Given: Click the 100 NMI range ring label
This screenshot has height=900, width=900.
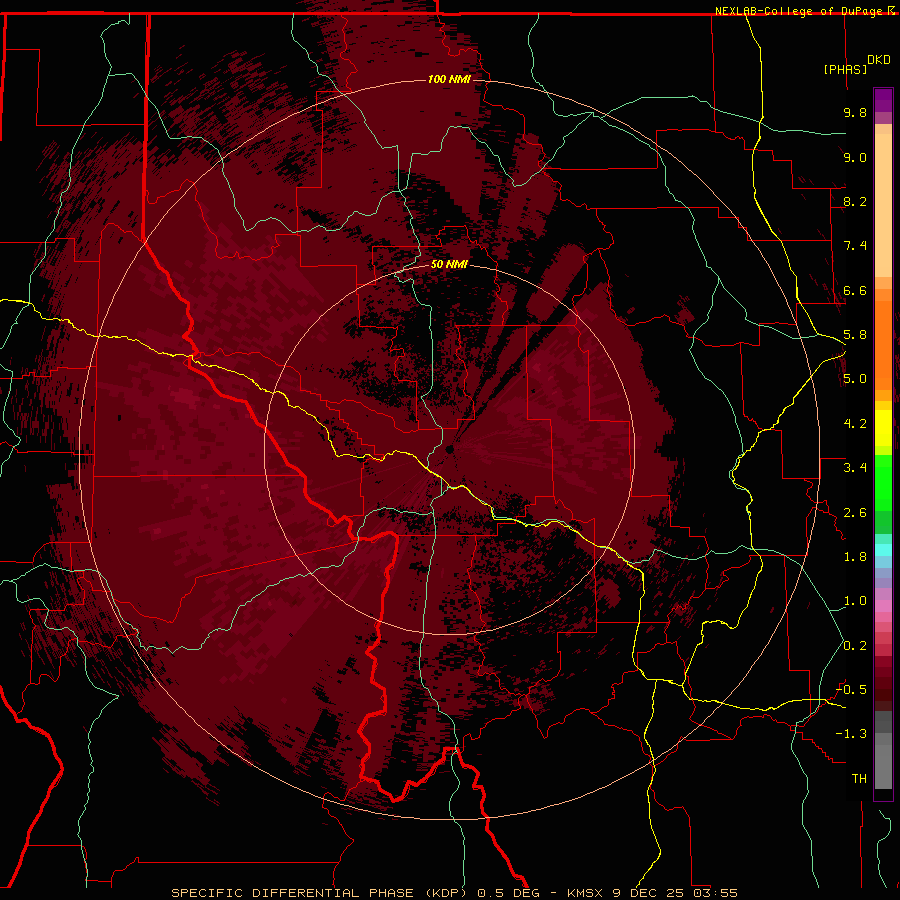Looking at the screenshot, I should click(449, 79).
